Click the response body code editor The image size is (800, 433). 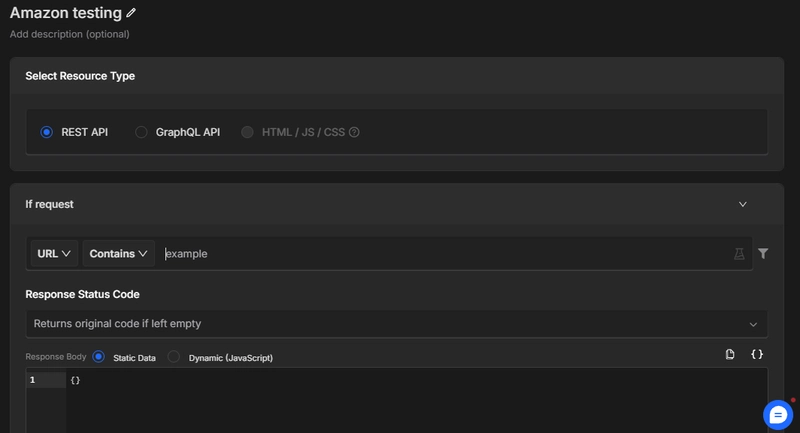click(416, 400)
